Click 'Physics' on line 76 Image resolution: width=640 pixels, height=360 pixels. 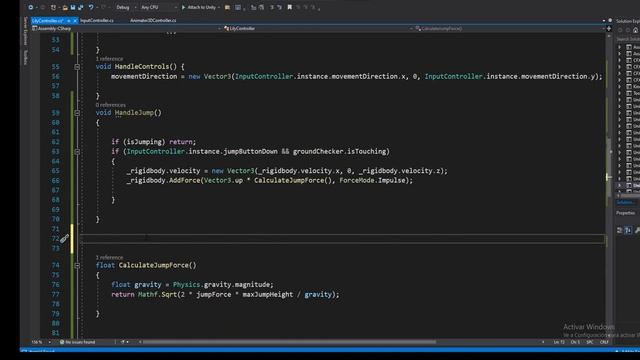(187, 284)
